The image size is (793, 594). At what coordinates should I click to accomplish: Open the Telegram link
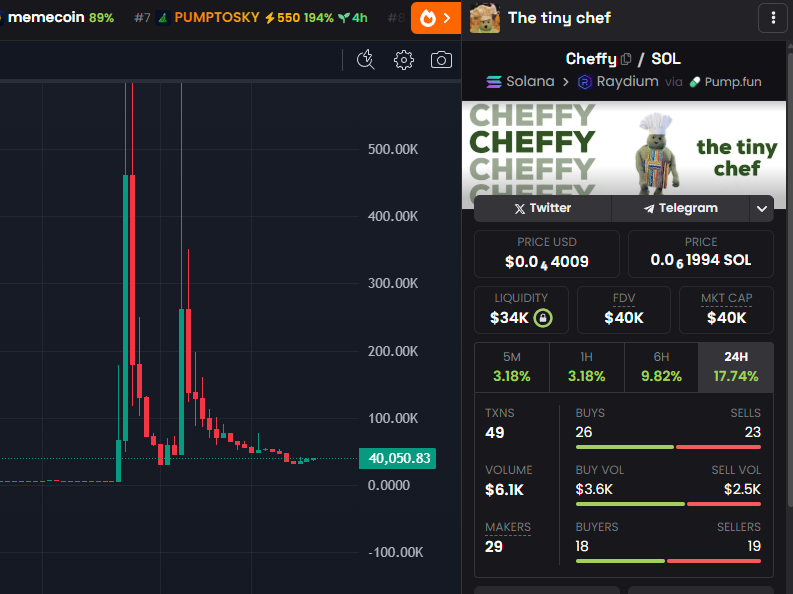pos(680,208)
